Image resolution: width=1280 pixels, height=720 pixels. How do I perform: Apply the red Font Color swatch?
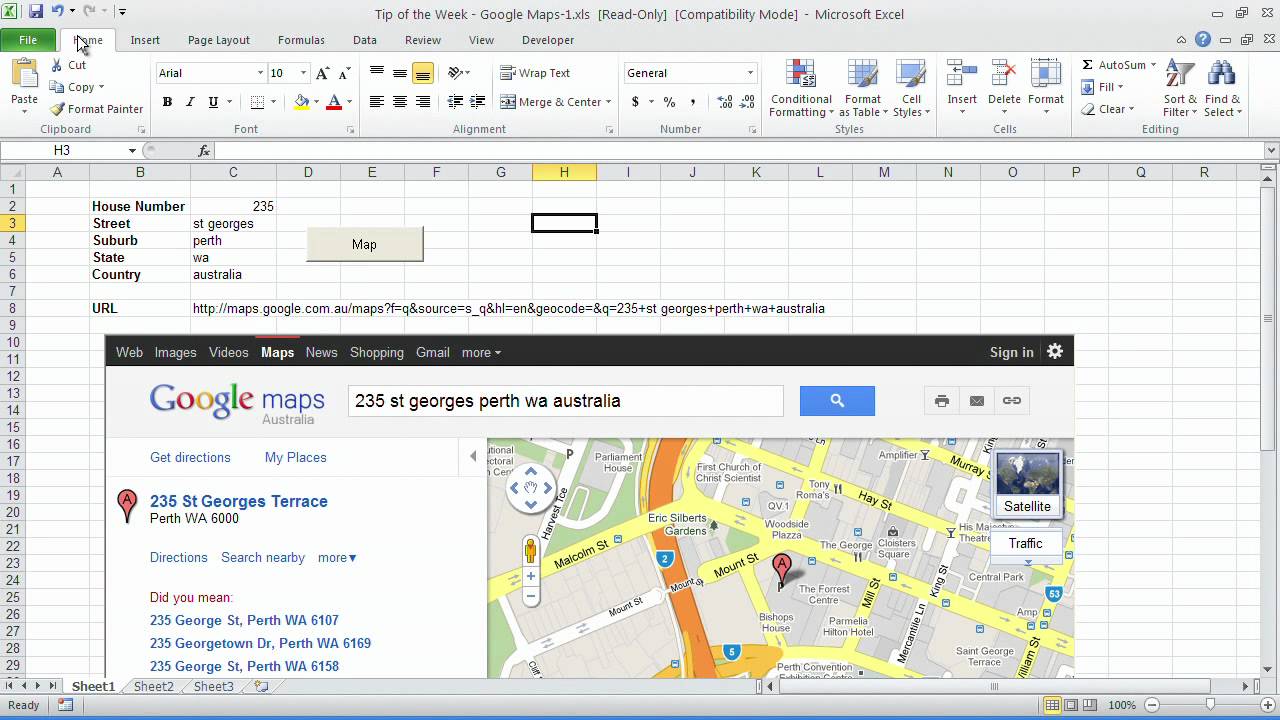coord(334,102)
